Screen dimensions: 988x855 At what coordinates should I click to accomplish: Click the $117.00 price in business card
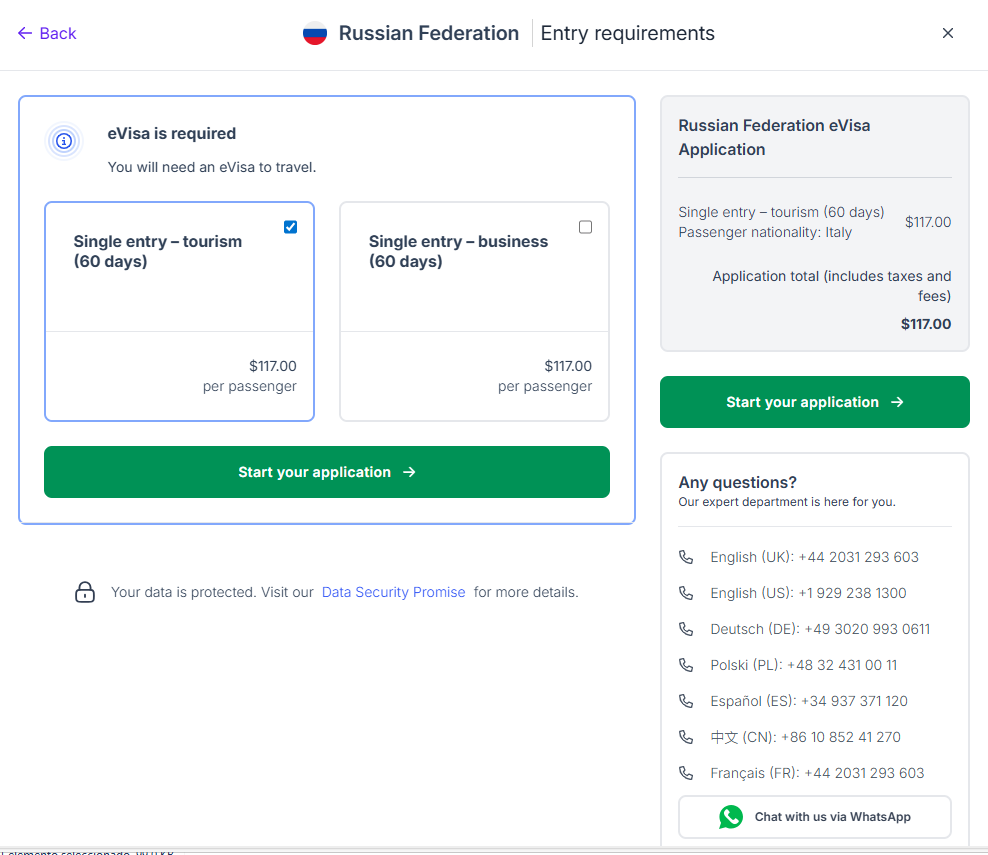click(568, 366)
